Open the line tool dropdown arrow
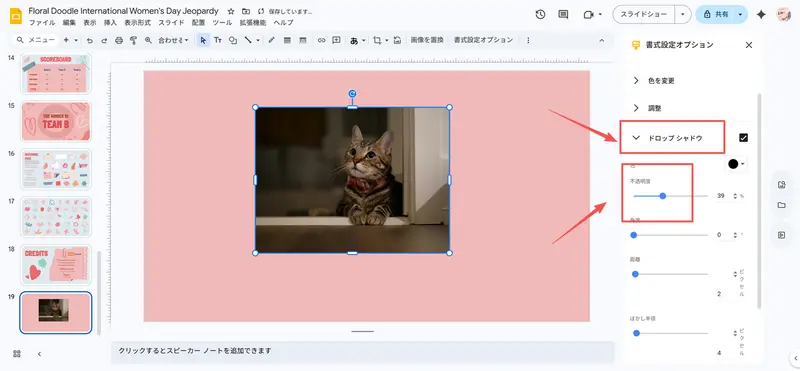 pyautogui.click(x=258, y=40)
